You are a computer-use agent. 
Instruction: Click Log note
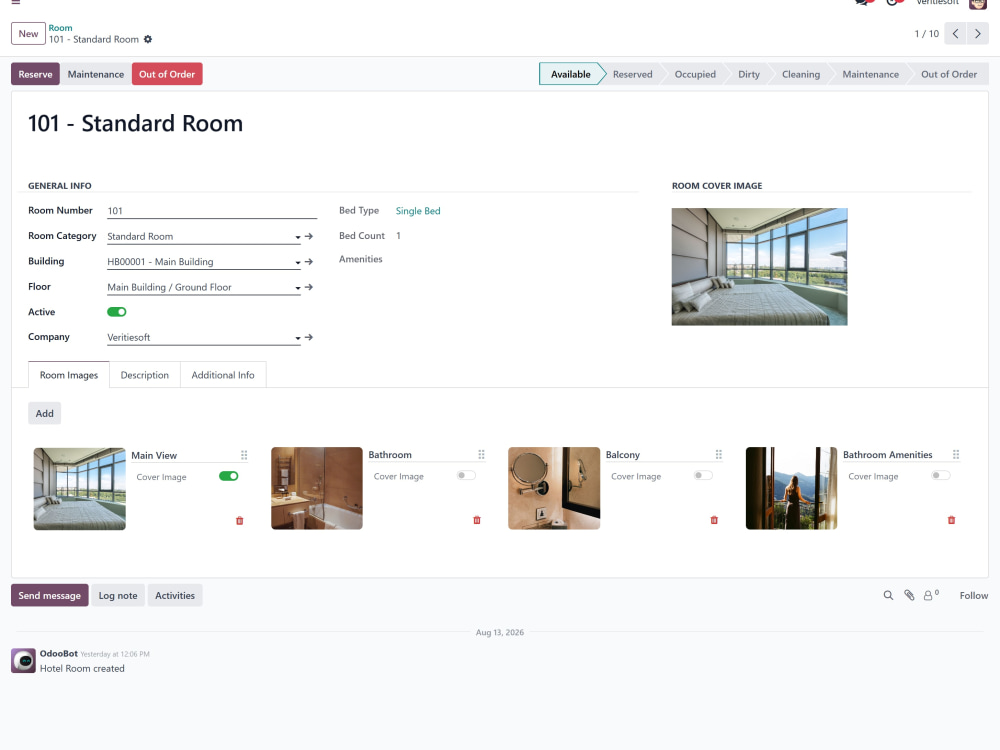(x=118, y=596)
